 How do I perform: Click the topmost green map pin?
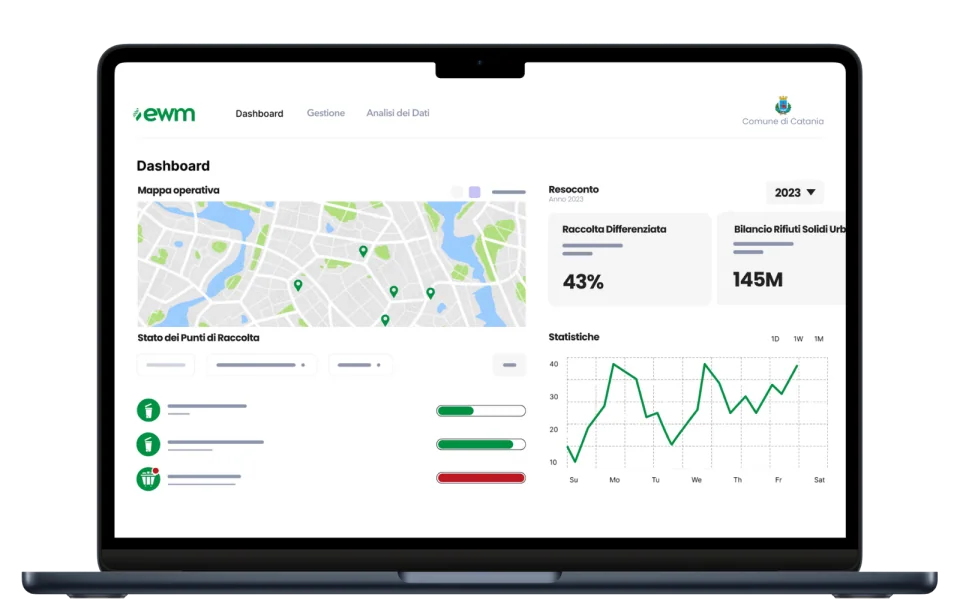tap(363, 250)
